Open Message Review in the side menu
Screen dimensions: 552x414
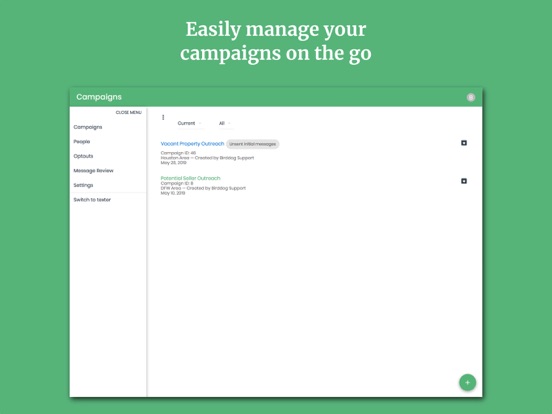coord(93,171)
